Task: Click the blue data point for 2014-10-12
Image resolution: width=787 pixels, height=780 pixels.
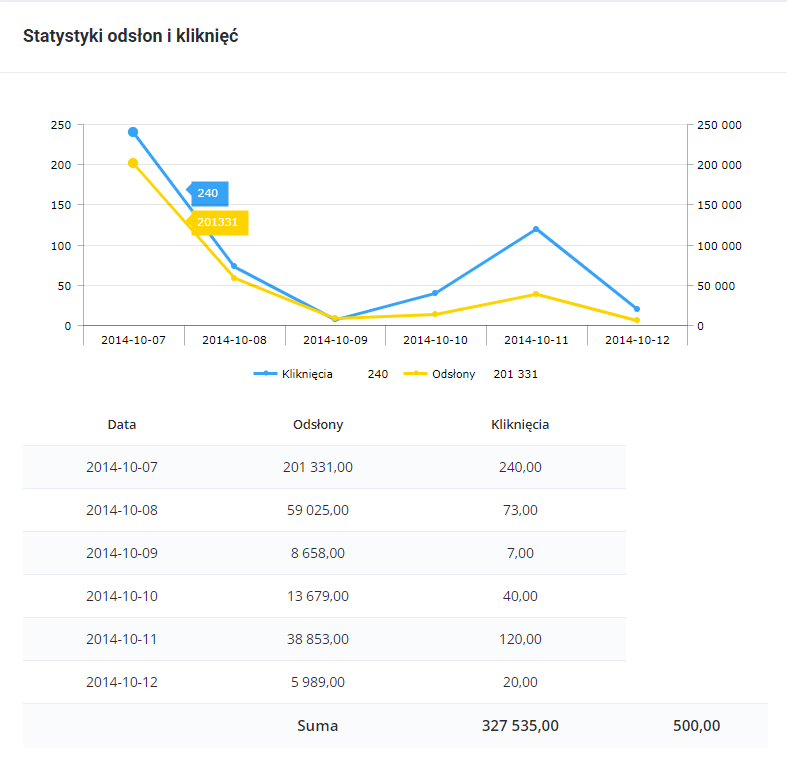Action: point(637,309)
